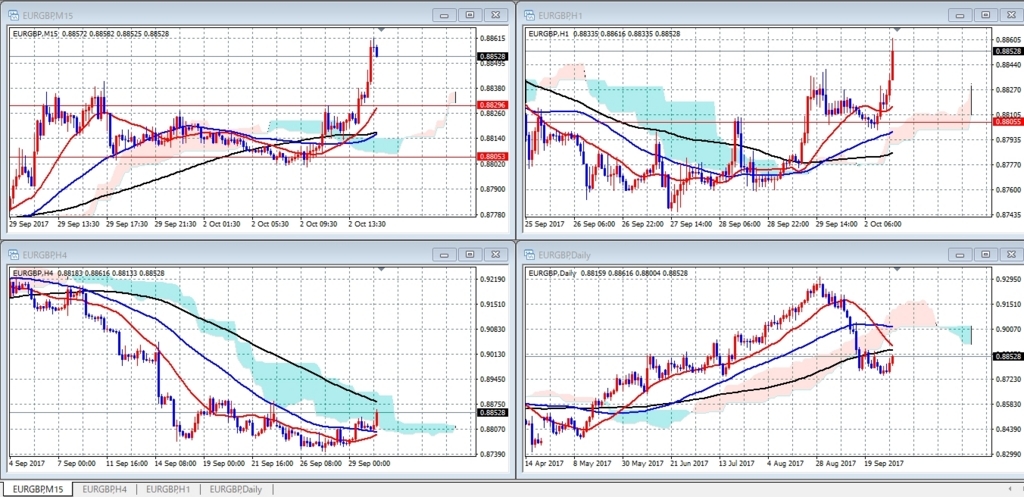Close the EURGBP,Daily chart window
The height and width of the screenshot is (497, 1024).
(1012, 255)
